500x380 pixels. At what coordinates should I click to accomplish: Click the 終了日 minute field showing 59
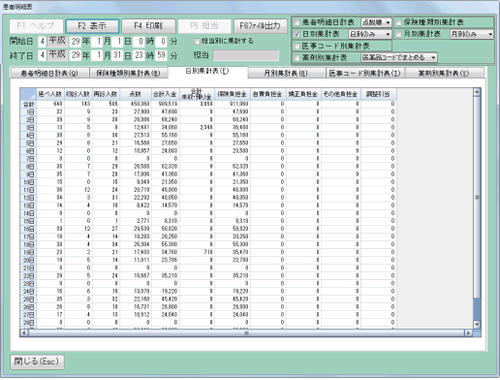(161, 55)
